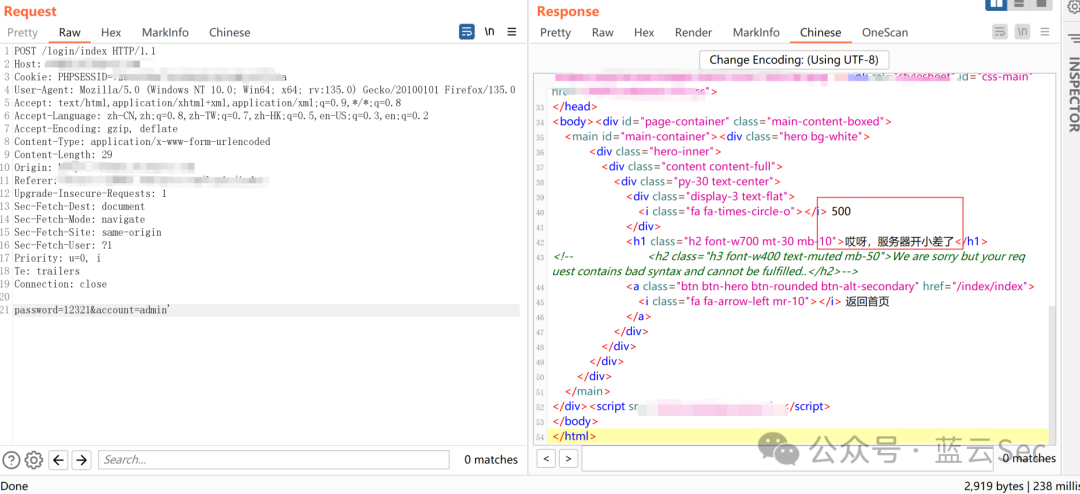Click the 'Te: trailers' header line

(47, 271)
